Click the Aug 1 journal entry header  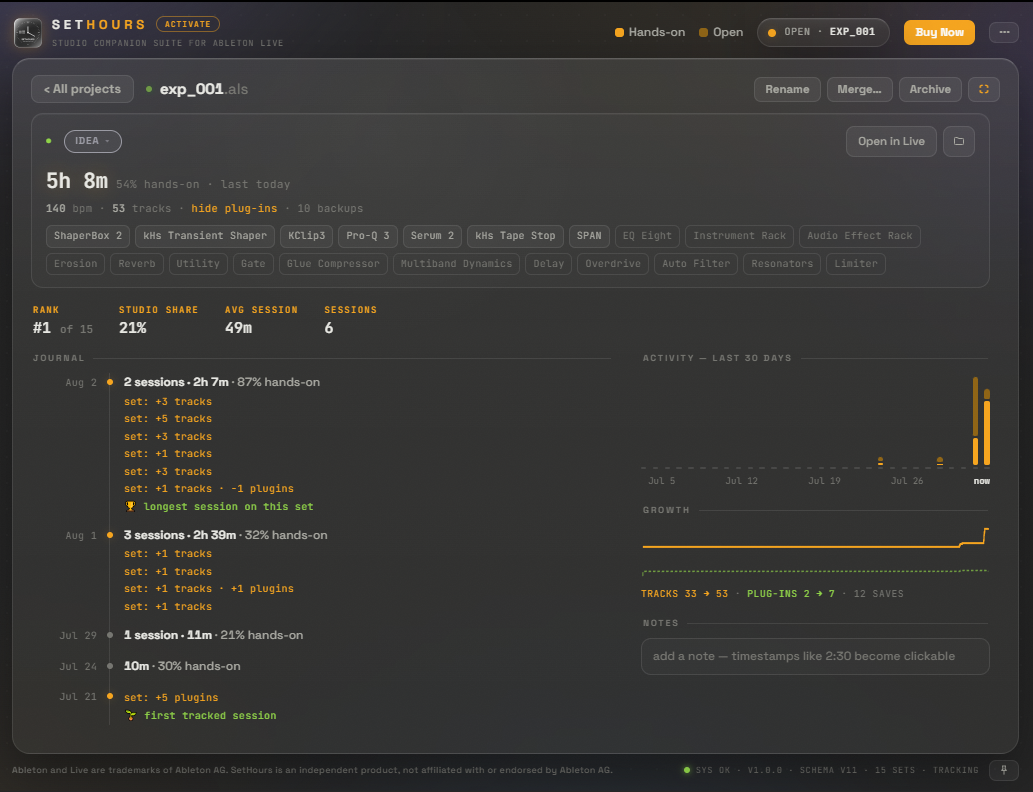[225, 535]
